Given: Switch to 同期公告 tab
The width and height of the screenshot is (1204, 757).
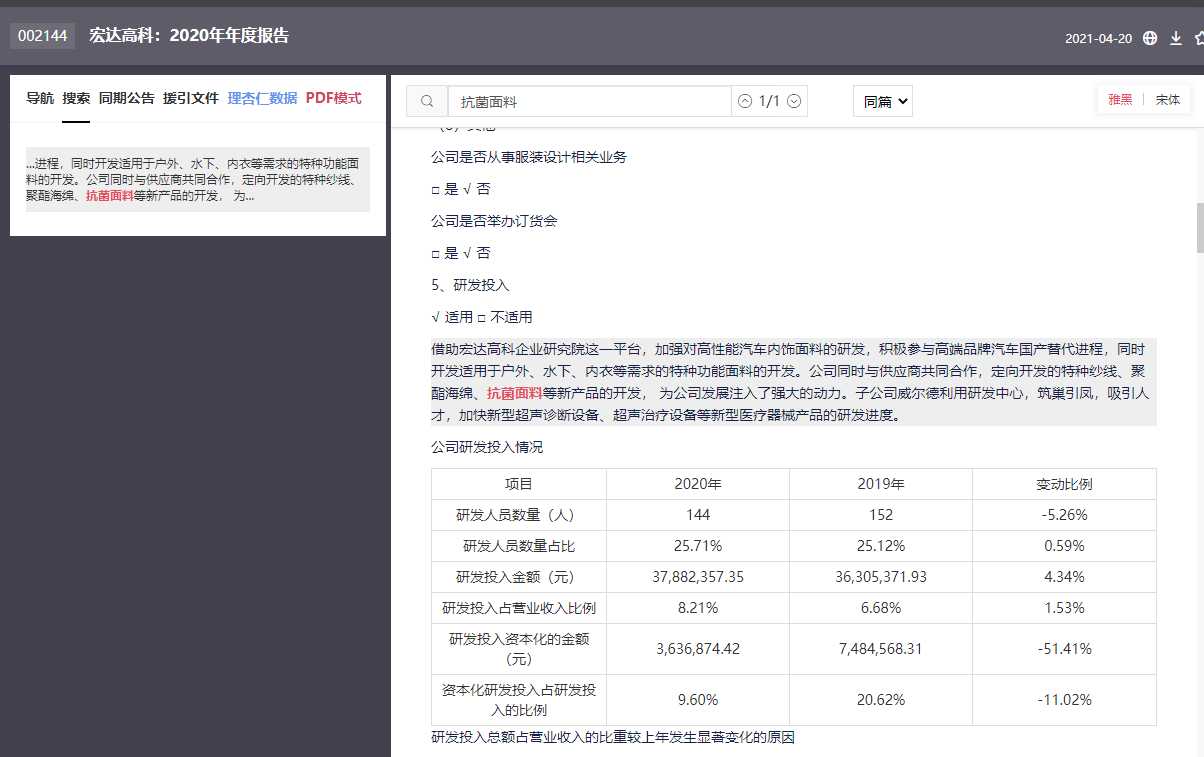Looking at the screenshot, I should pos(127,98).
